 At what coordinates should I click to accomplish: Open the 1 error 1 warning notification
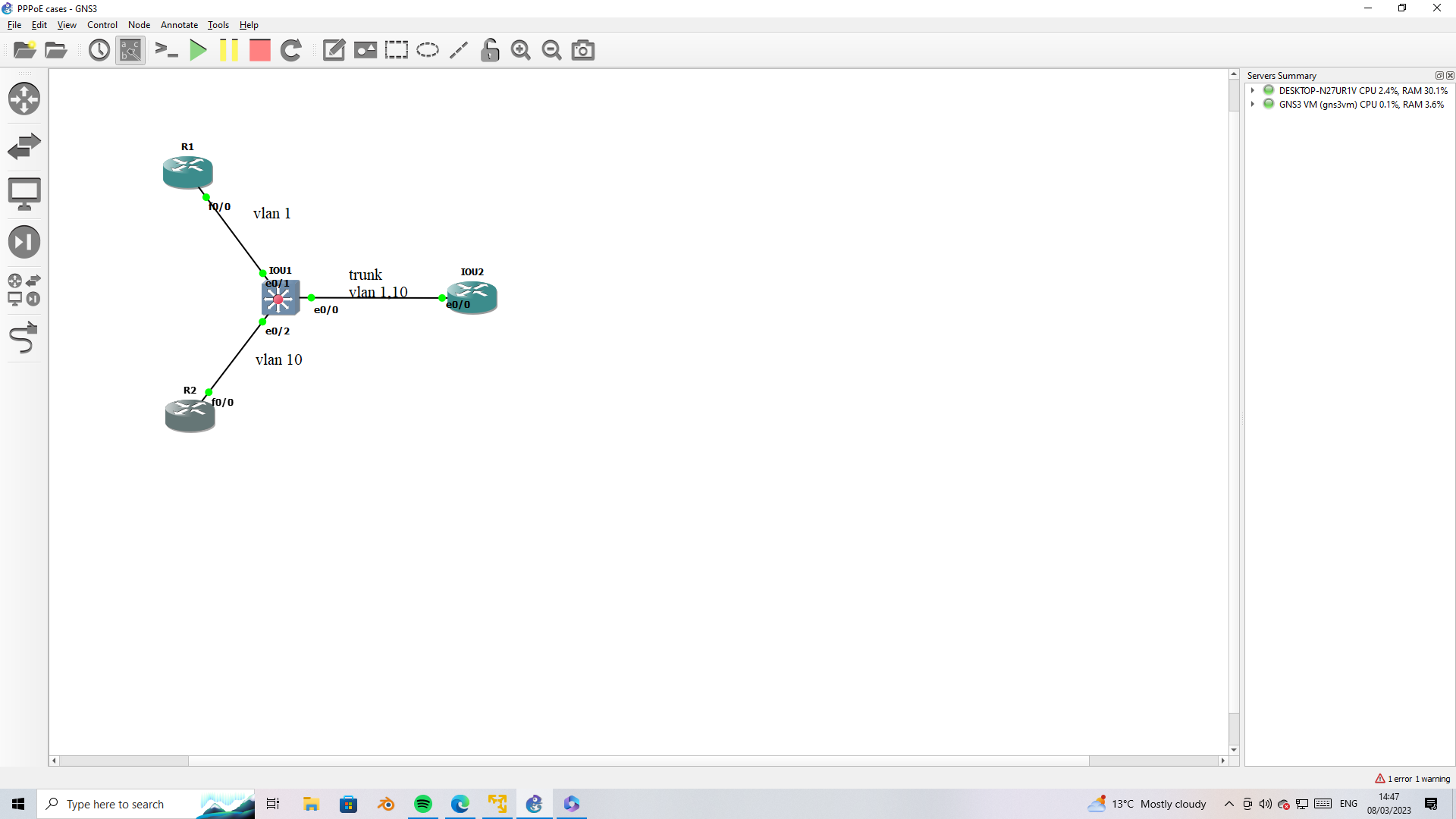point(1412,779)
